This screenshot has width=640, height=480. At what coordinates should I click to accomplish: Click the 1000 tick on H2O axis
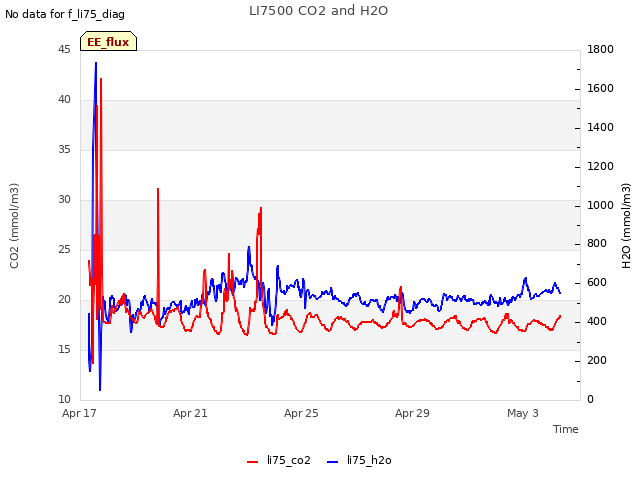[600, 205]
